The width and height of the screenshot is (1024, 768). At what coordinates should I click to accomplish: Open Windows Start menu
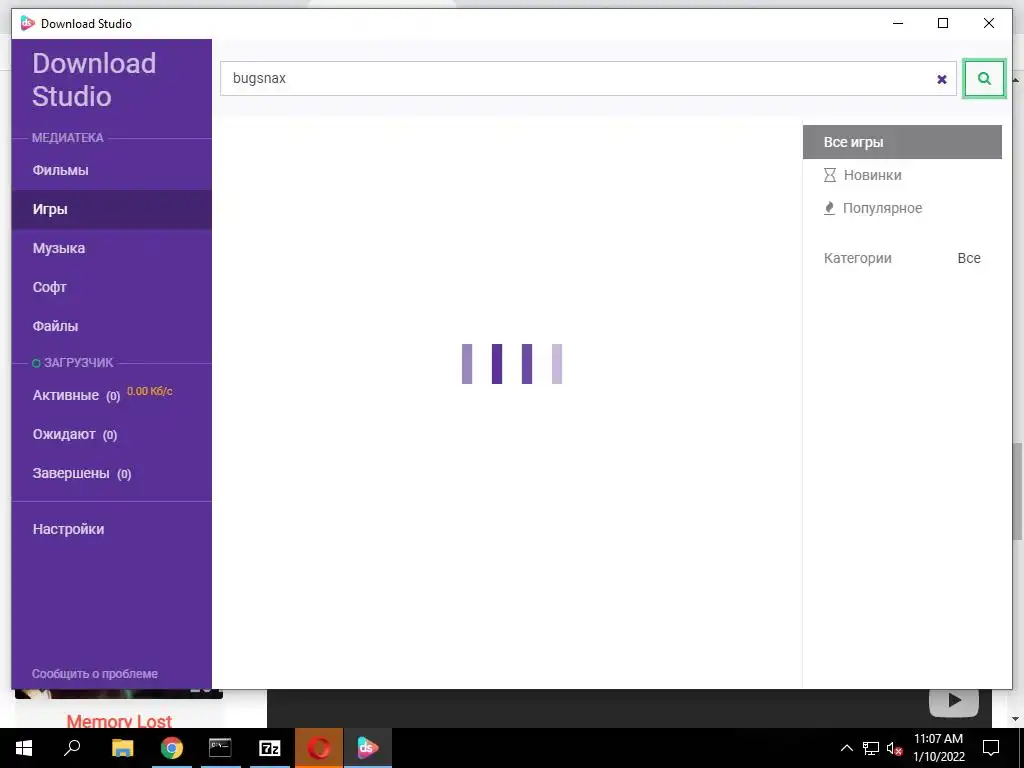pos(24,748)
